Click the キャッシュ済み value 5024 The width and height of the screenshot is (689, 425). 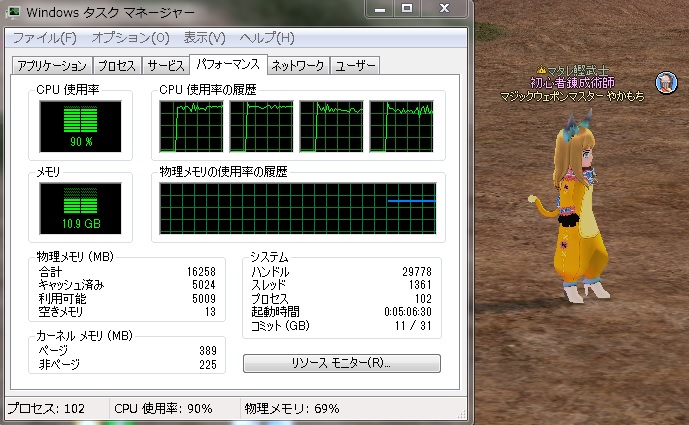(x=204, y=285)
